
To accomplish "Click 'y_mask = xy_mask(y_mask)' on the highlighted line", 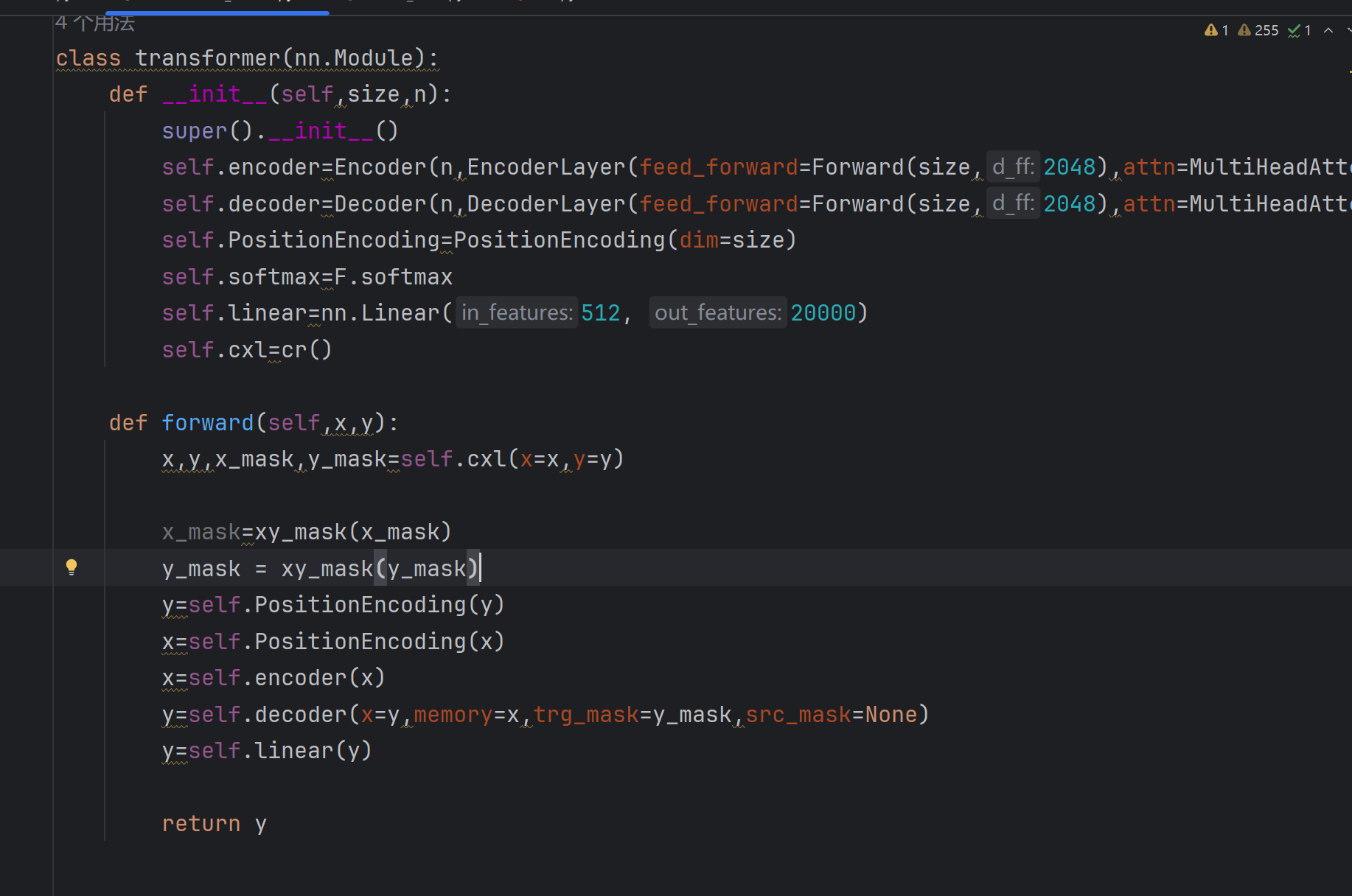I will [x=321, y=569].
